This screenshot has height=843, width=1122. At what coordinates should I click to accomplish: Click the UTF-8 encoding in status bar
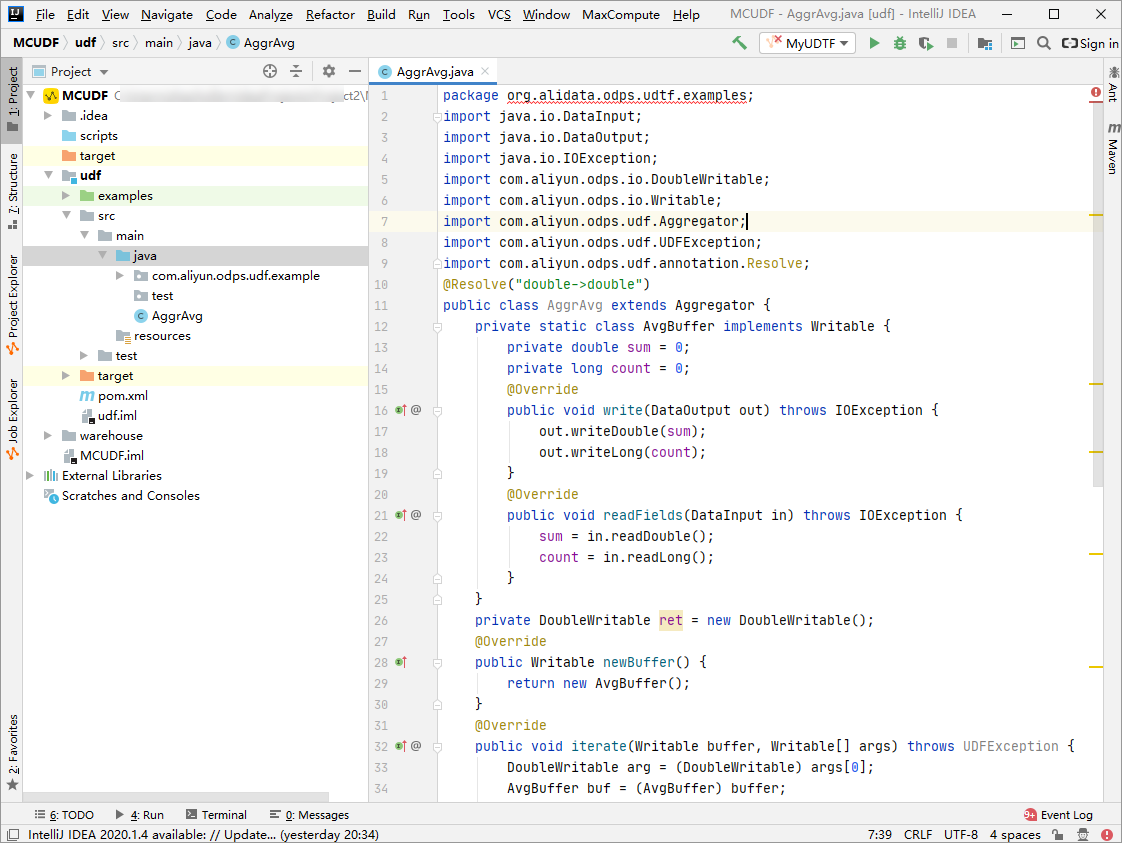tap(960, 834)
